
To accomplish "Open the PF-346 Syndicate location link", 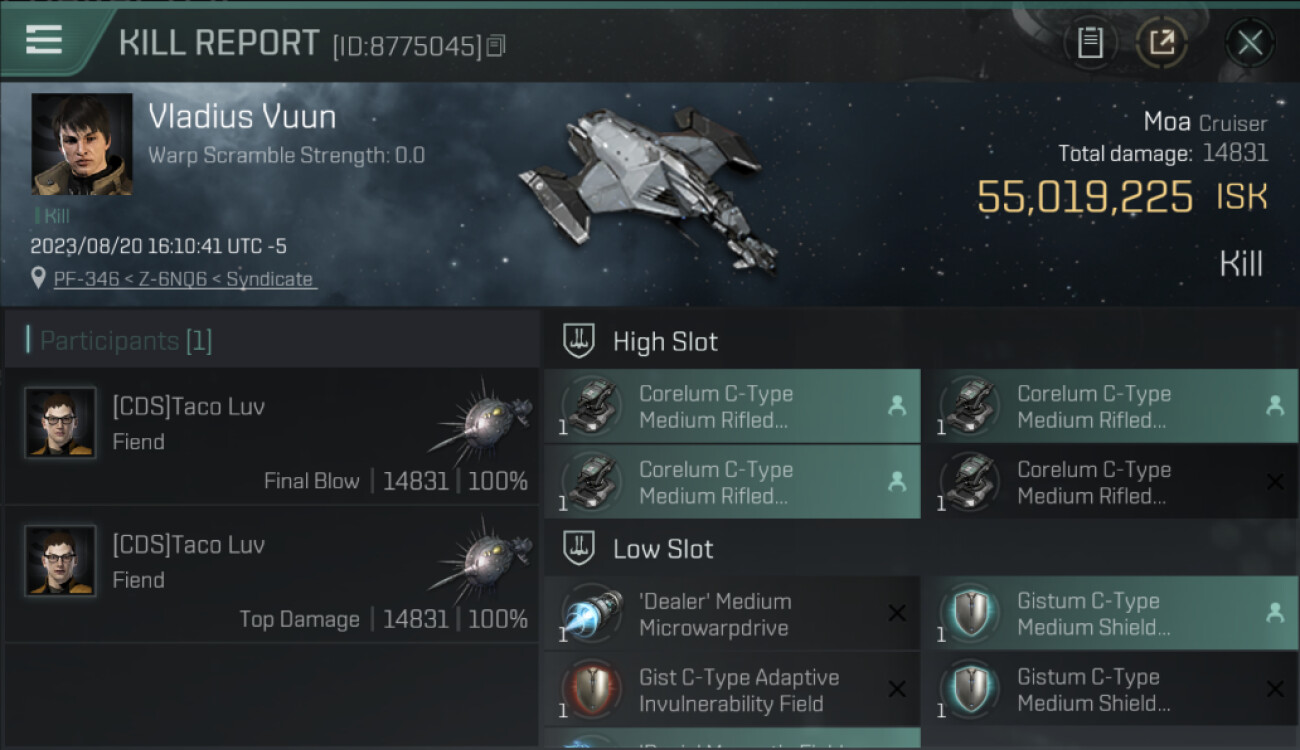I will click(x=184, y=279).
